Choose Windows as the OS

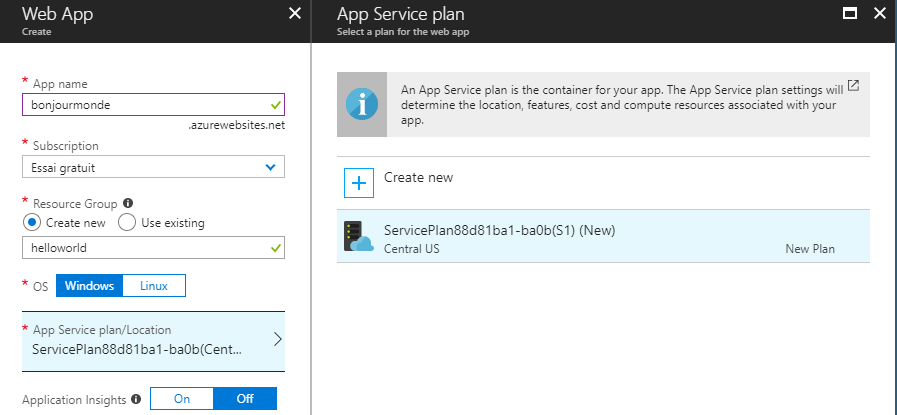pos(90,286)
